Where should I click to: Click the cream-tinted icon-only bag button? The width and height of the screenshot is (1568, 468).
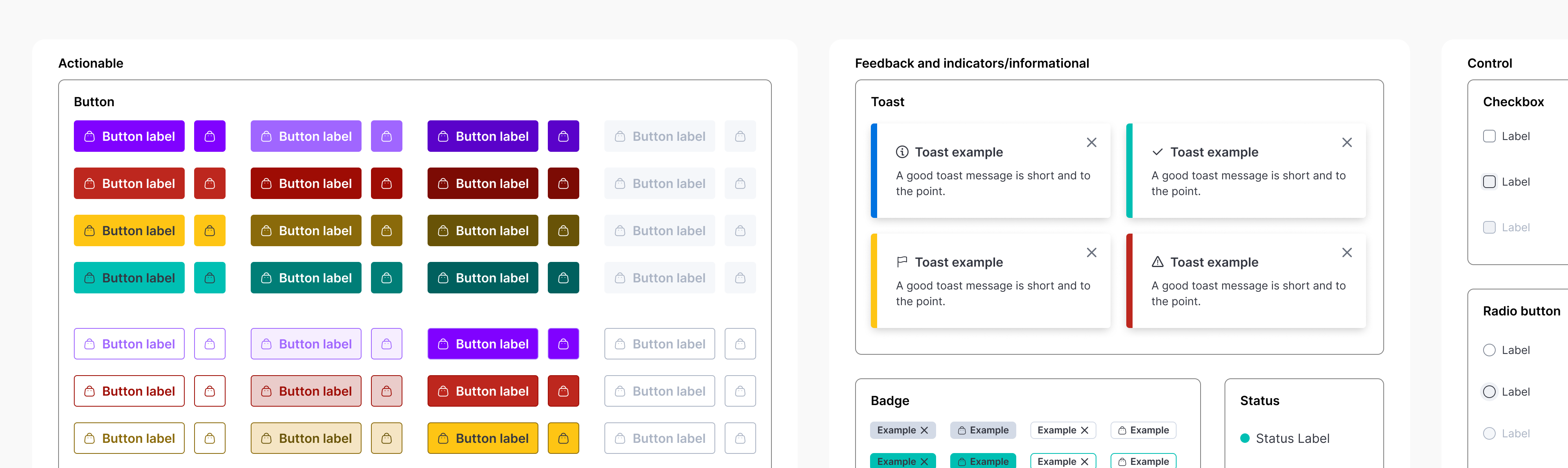[387, 438]
